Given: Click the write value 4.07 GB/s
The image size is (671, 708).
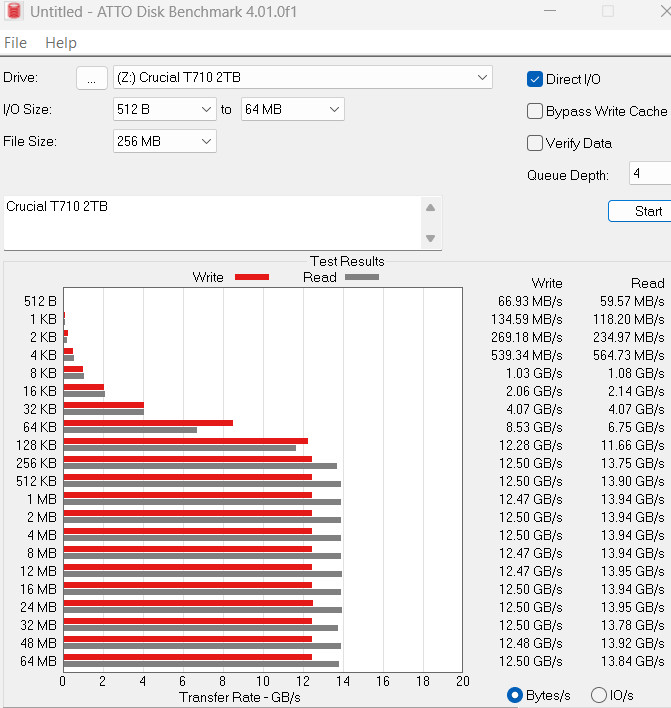Looking at the screenshot, I should point(534,409).
